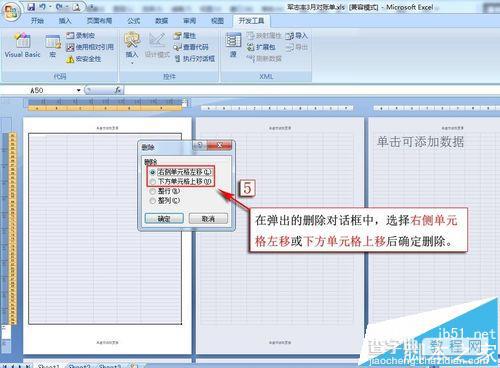Image resolution: width=500 pixels, height=368 pixels.
Task: Save the workbook from the quick access toolbar
Action: [31, 7]
